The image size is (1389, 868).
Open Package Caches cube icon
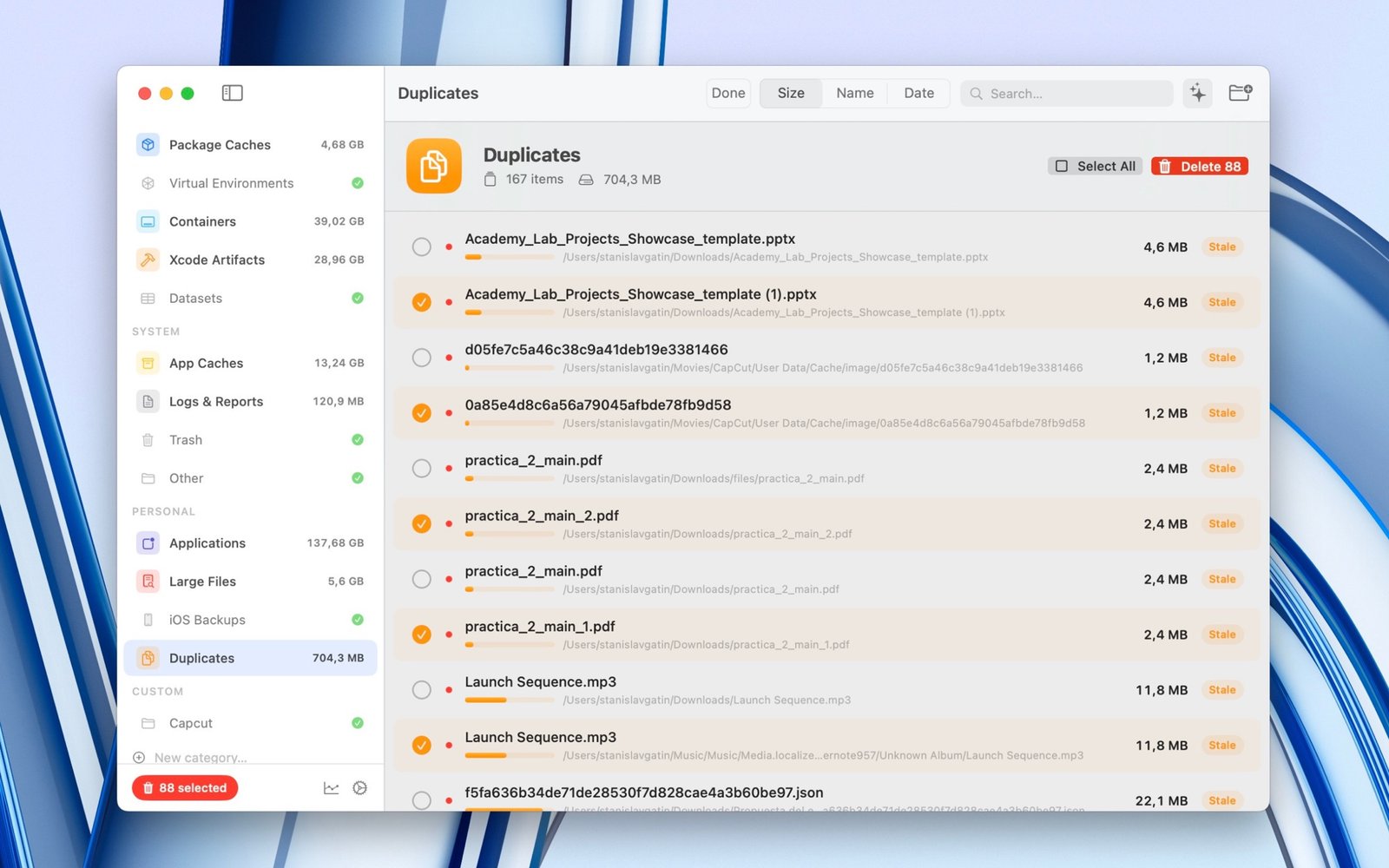click(148, 145)
